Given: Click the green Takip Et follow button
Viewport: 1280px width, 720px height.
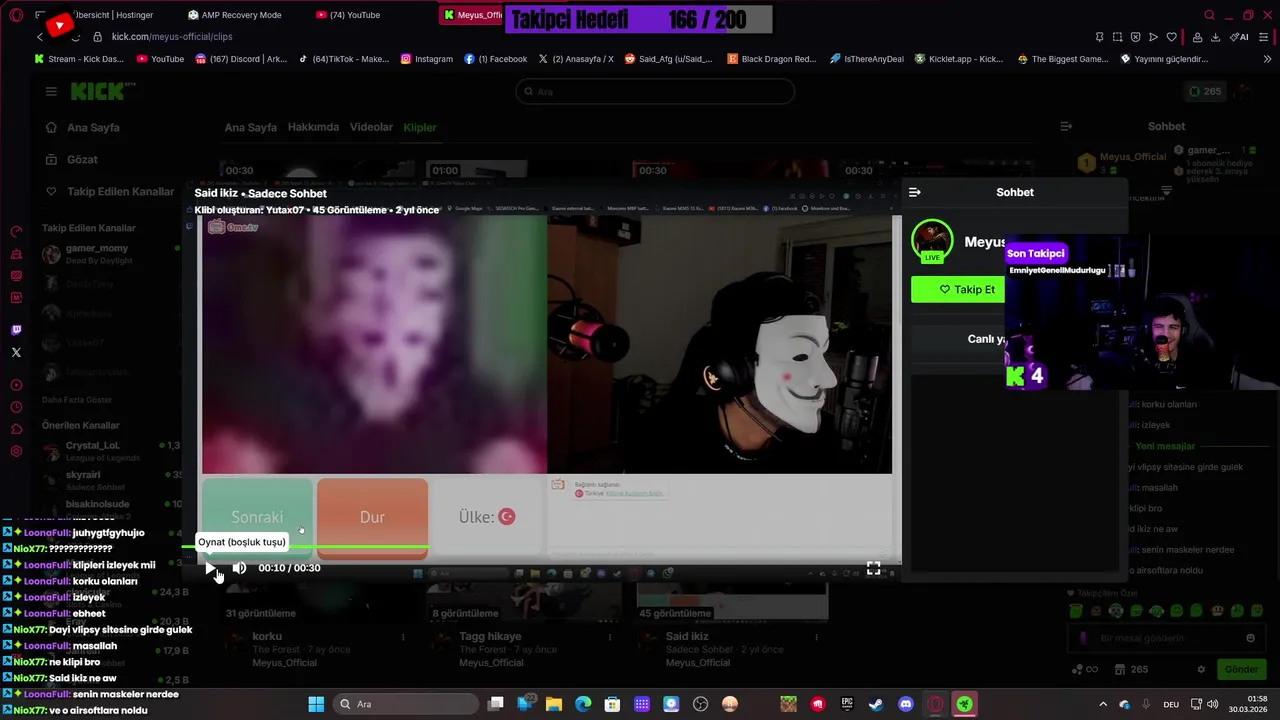Looking at the screenshot, I should [x=958, y=290].
